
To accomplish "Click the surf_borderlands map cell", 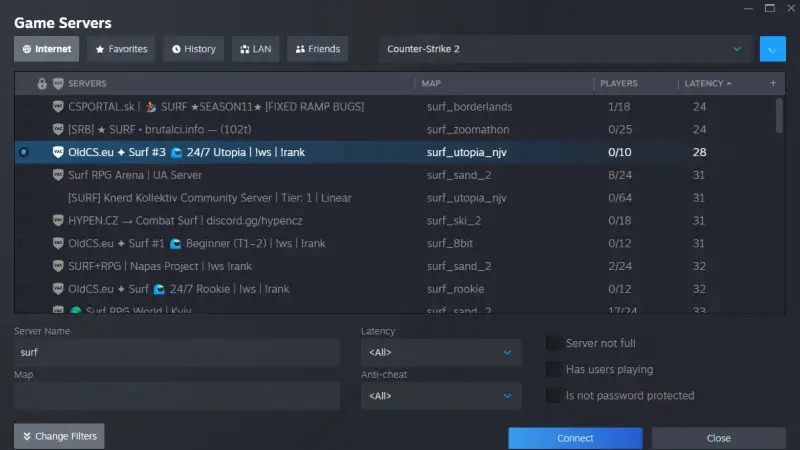I will 469,107.
